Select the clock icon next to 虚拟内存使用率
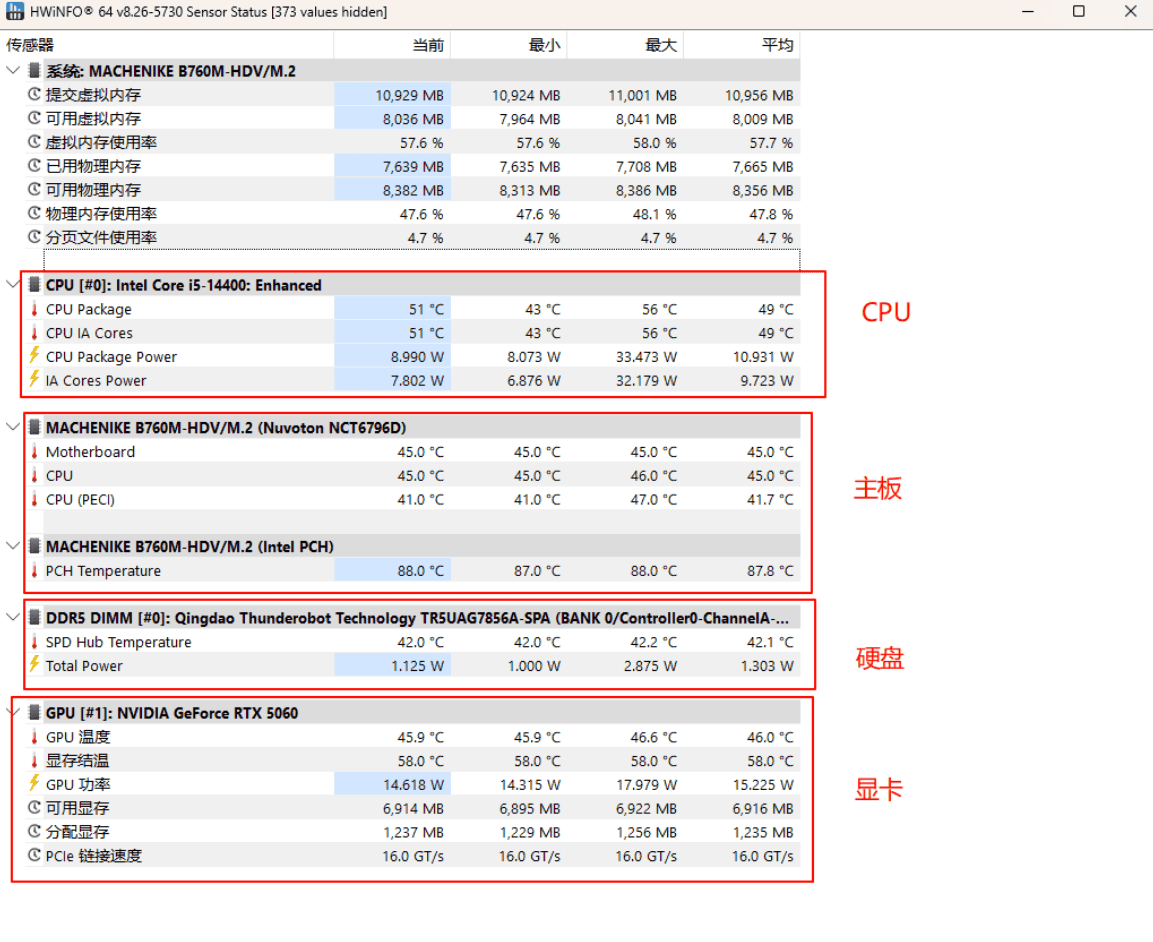This screenshot has width=1153, height=942. (x=34, y=142)
